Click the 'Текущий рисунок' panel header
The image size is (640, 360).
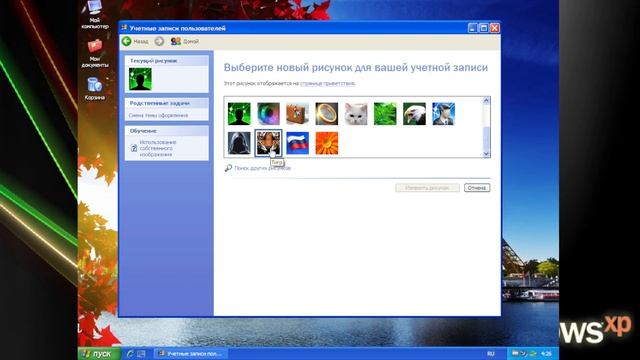(x=167, y=61)
